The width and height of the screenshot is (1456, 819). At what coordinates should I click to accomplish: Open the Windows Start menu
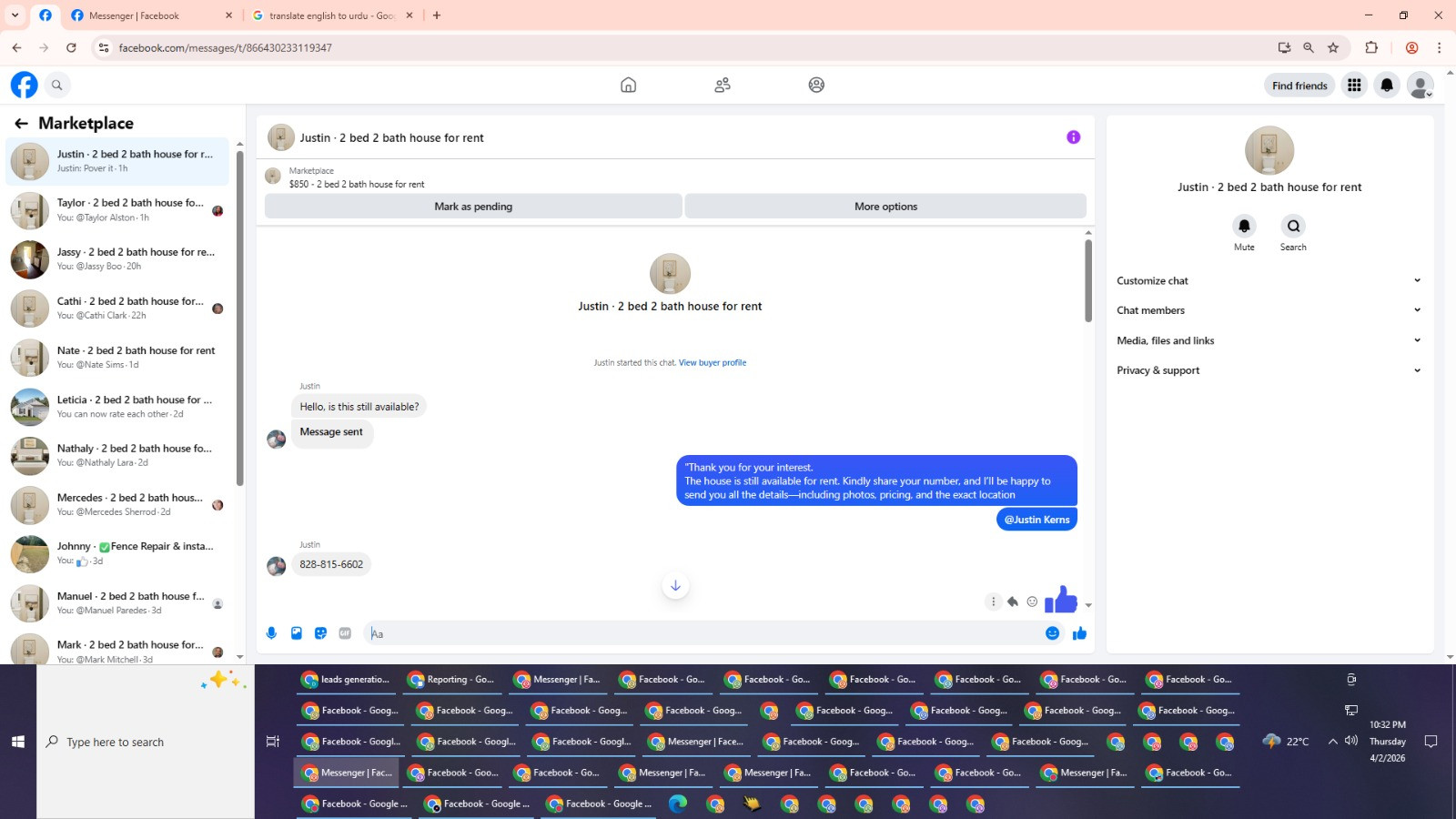(18, 742)
